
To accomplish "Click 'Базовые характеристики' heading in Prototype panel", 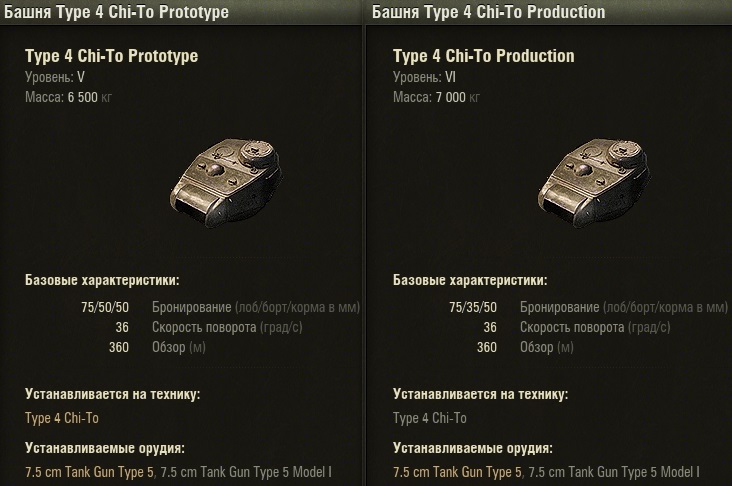I will point(102,281).
